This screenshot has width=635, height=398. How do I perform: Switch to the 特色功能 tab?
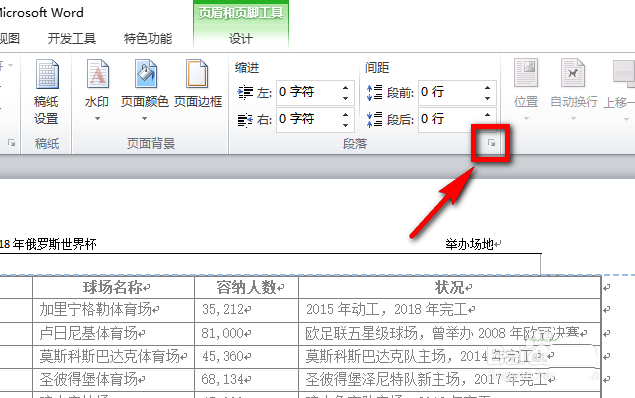click(148, 38)
